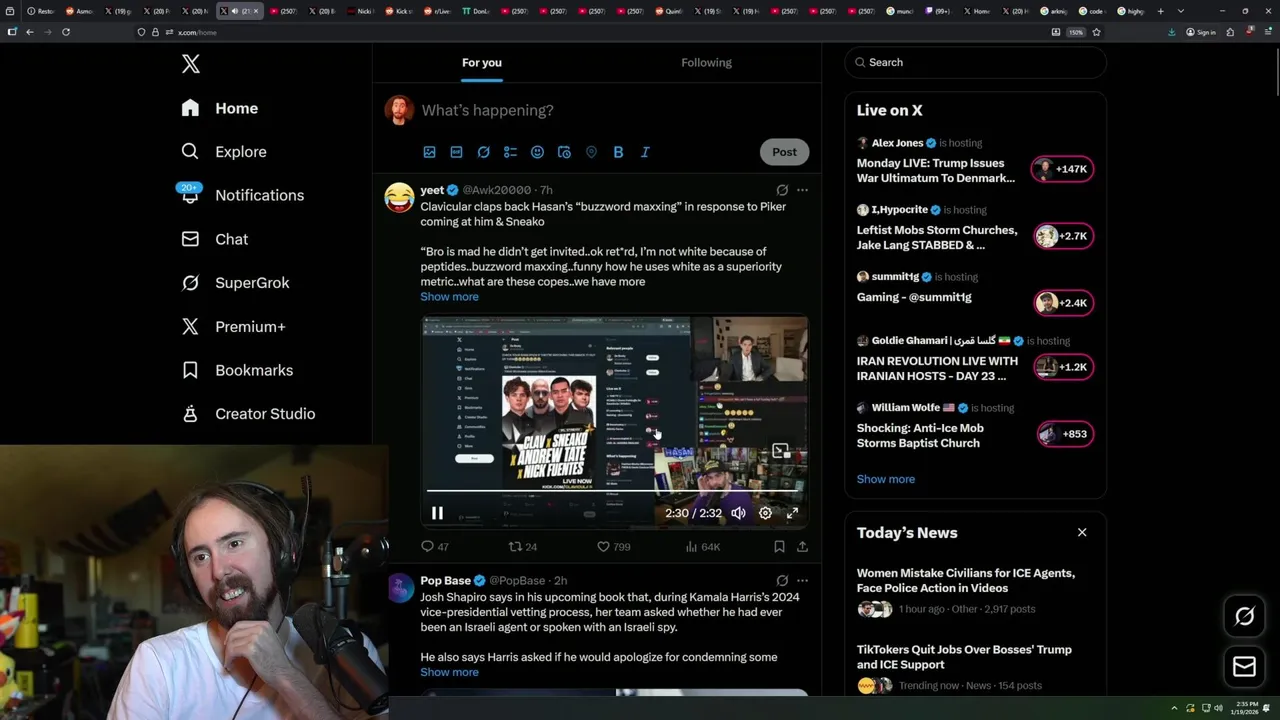Viewport: 1280px width, 720px height.
Task: Click Grok explain icon on yeet's post
Action: pyautogui.click(x=782, y=190)
